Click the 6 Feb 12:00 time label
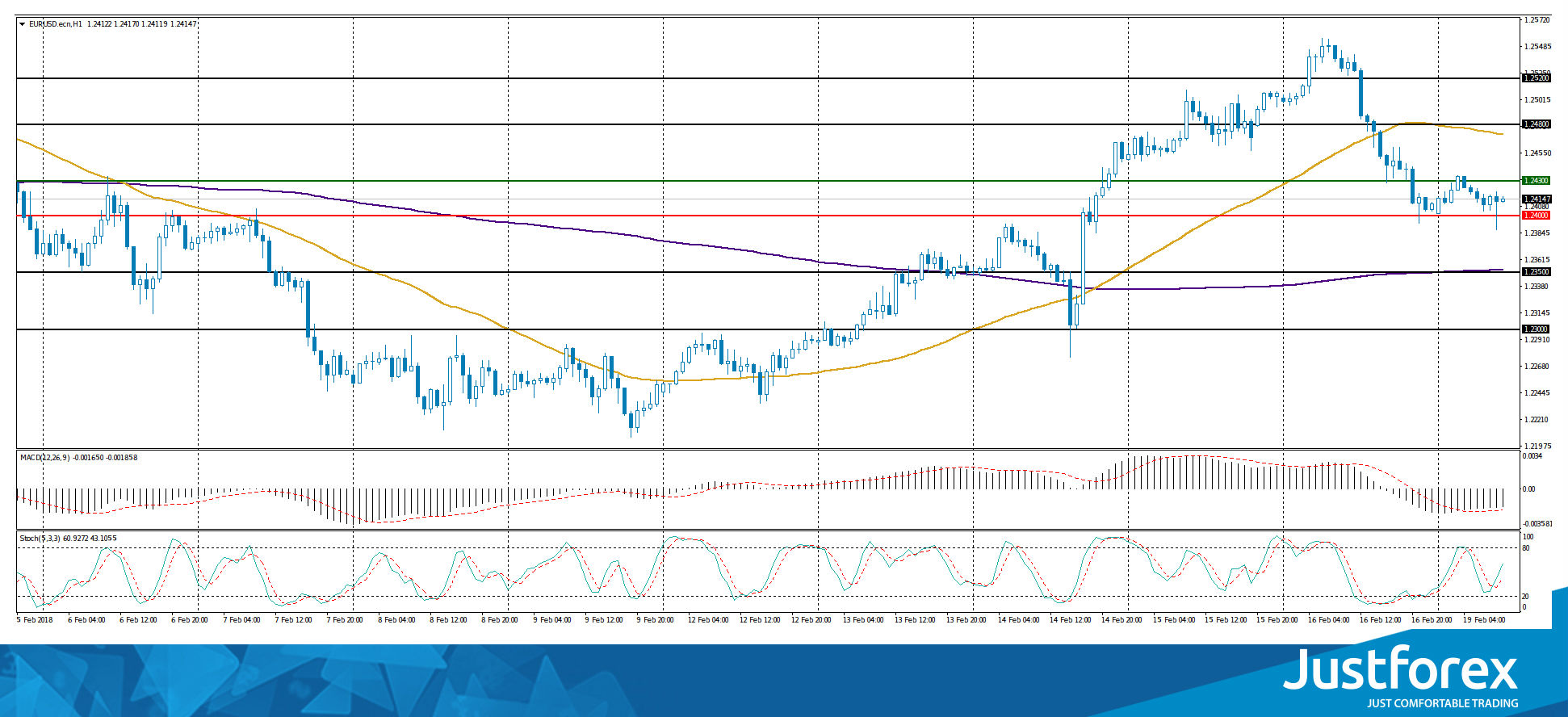The height and width of the screenshot is (717, 1568). (138, 620)
